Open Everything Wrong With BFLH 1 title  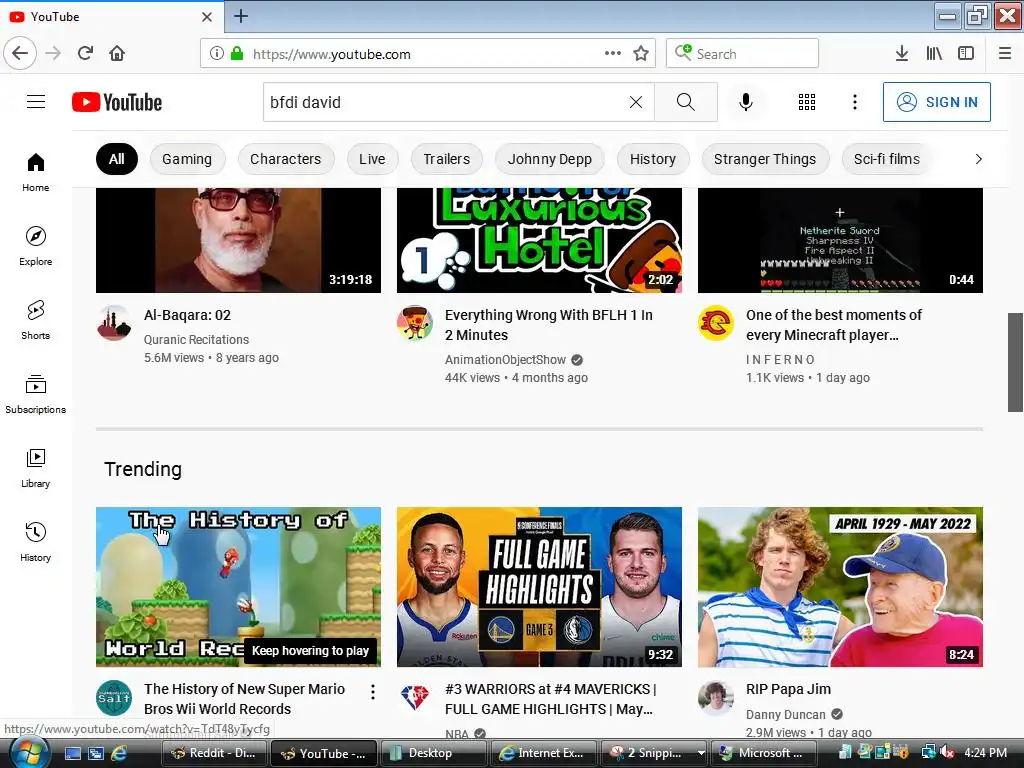[549, 325]
